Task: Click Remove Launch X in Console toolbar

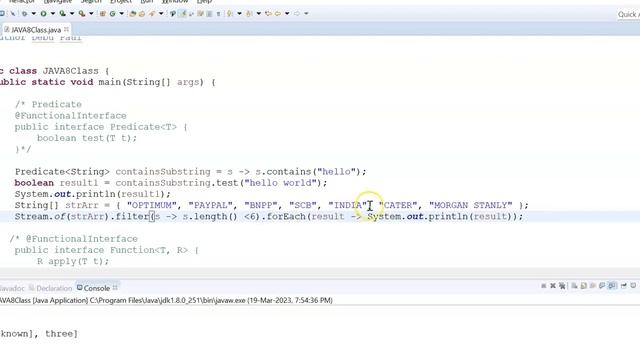Action: tap(553, 286)
